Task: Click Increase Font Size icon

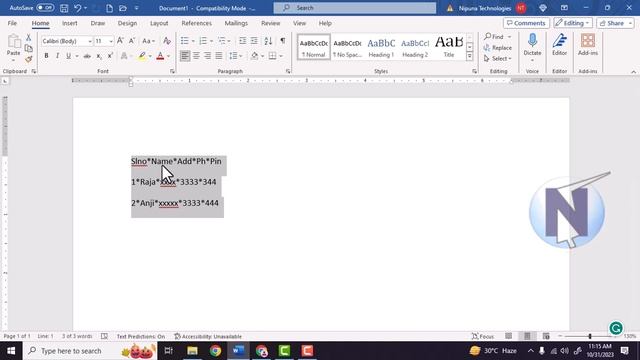Action: coord(120,41)
